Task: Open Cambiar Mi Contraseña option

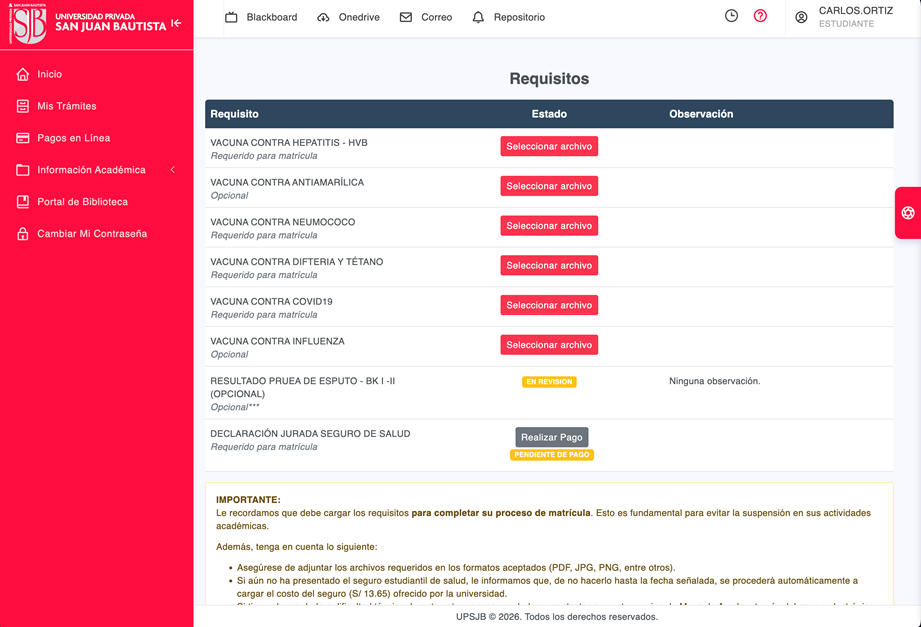Action: click(91, 234)
